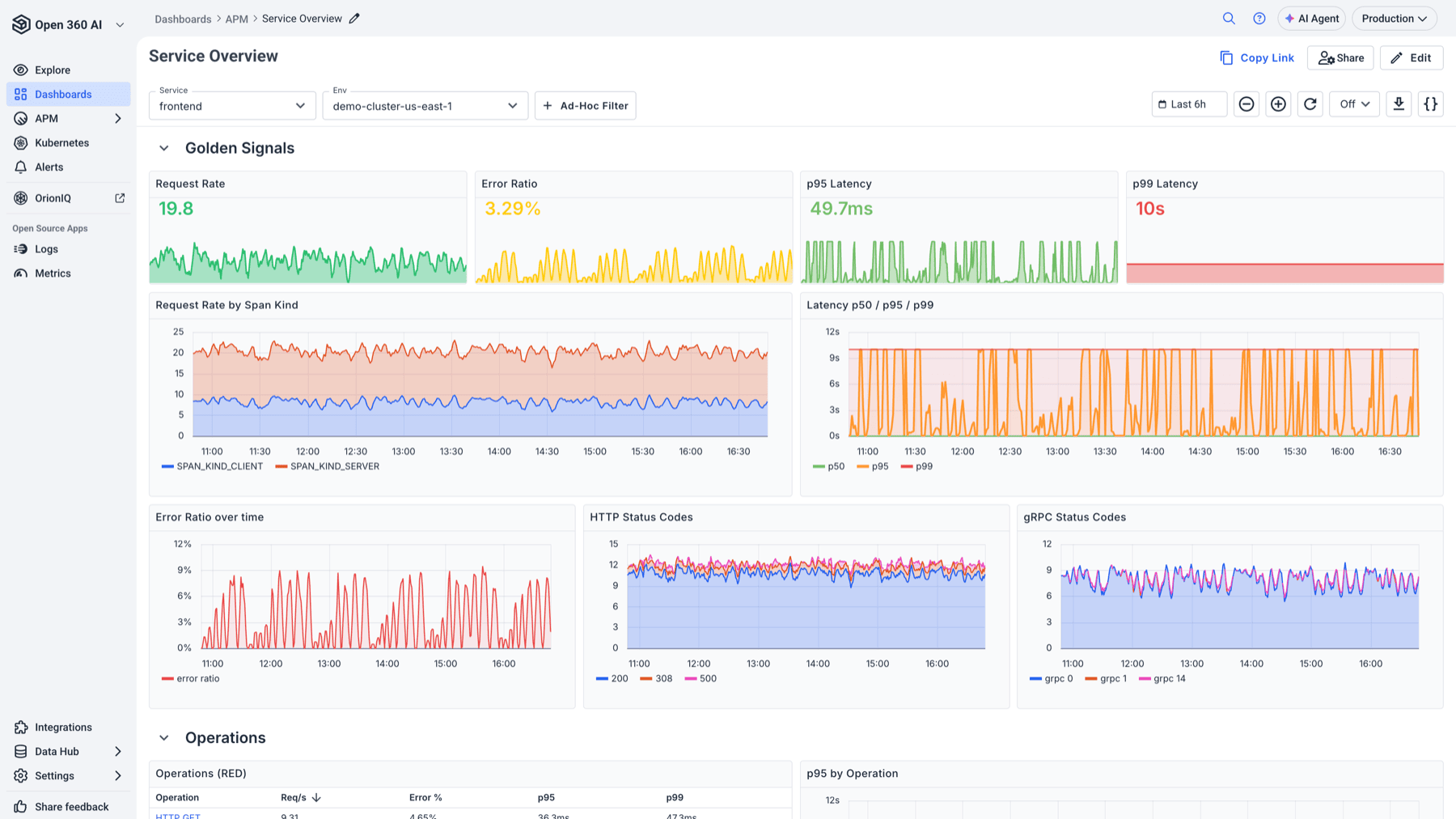Viewport: 1456px width, 819px height.
Task: Expand the APM submenu arrow
Action: [118, 119]
